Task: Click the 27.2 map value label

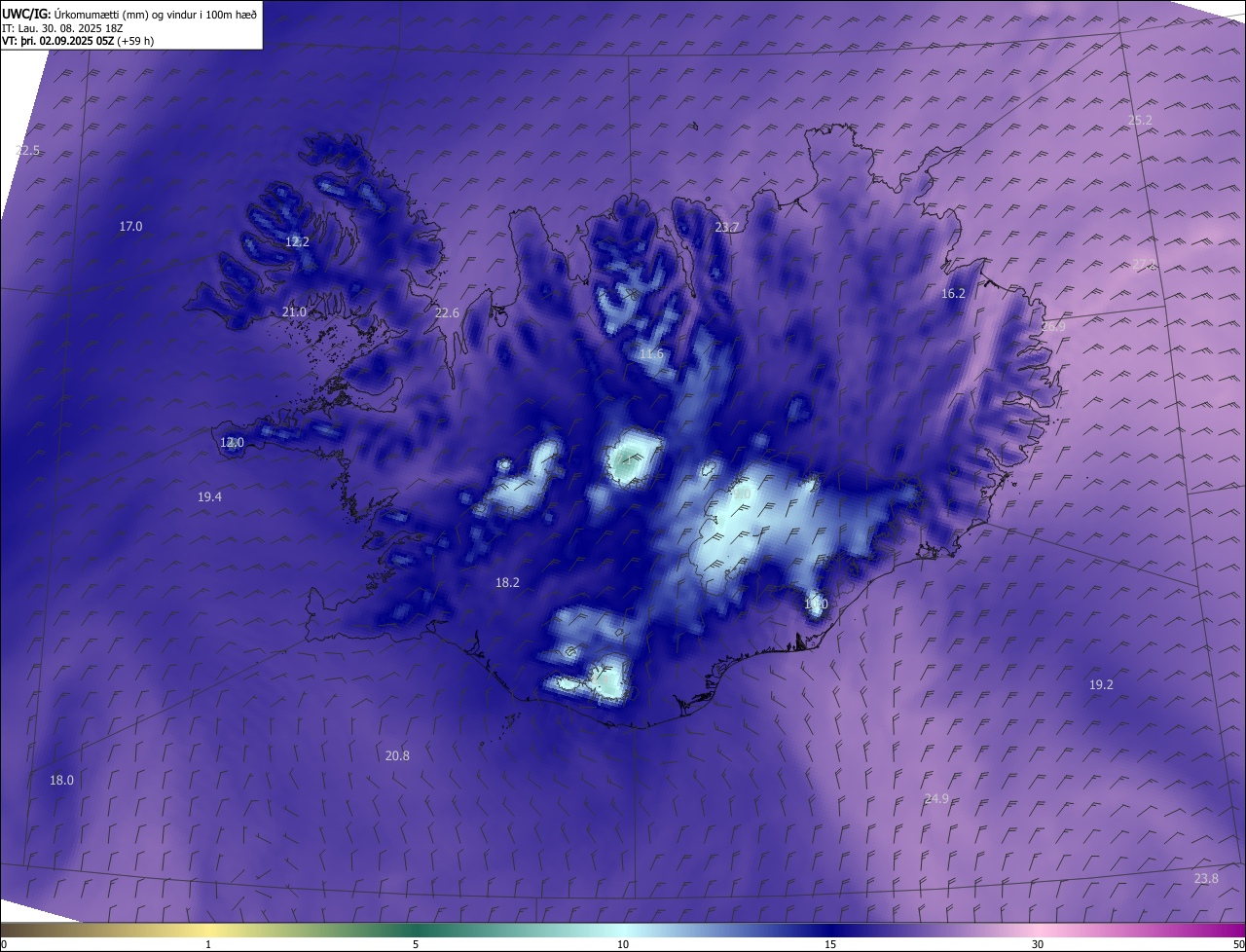Action: coord(1144,265)
